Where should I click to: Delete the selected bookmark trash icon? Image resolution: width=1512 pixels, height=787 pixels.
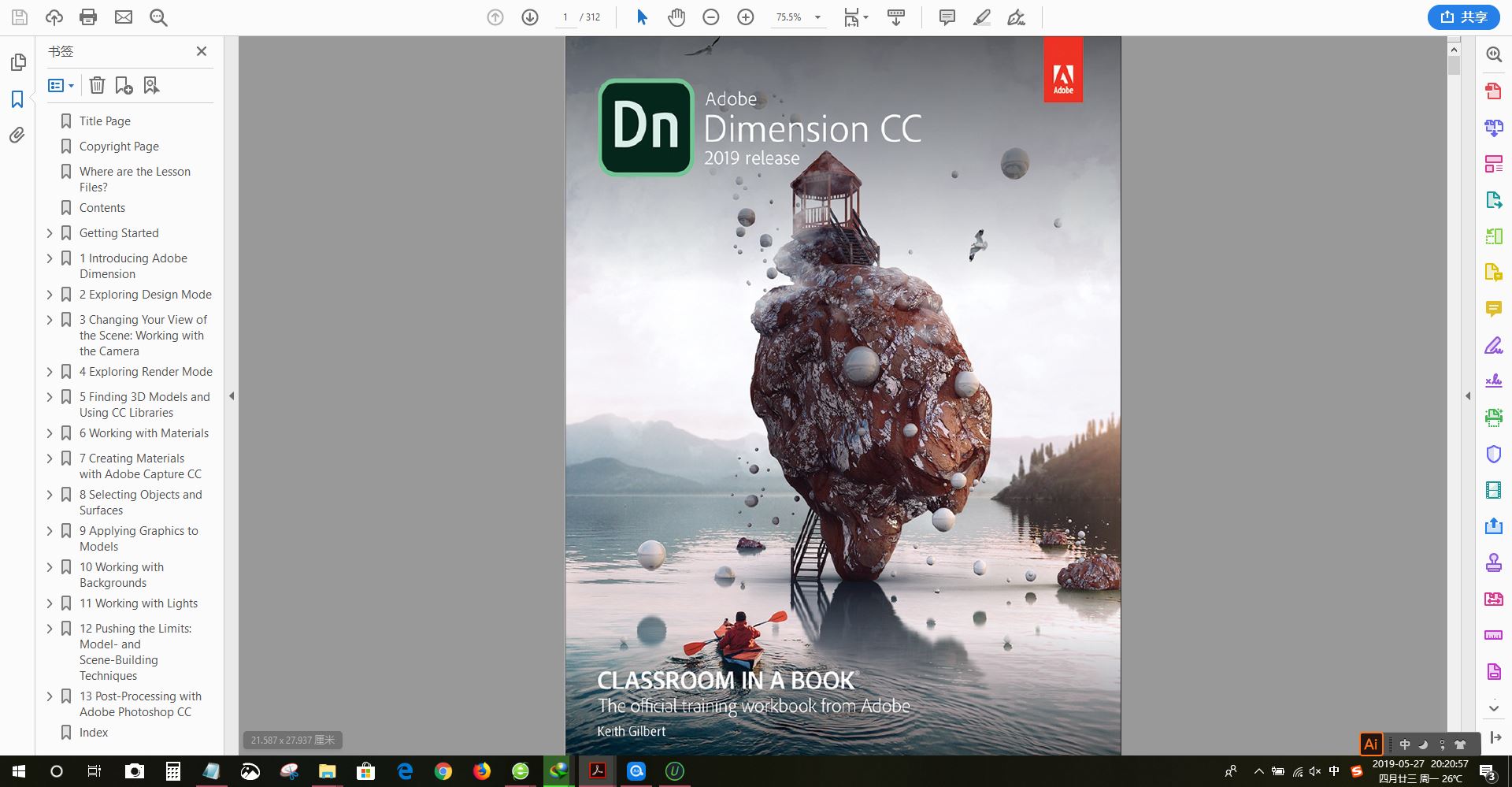97,85
